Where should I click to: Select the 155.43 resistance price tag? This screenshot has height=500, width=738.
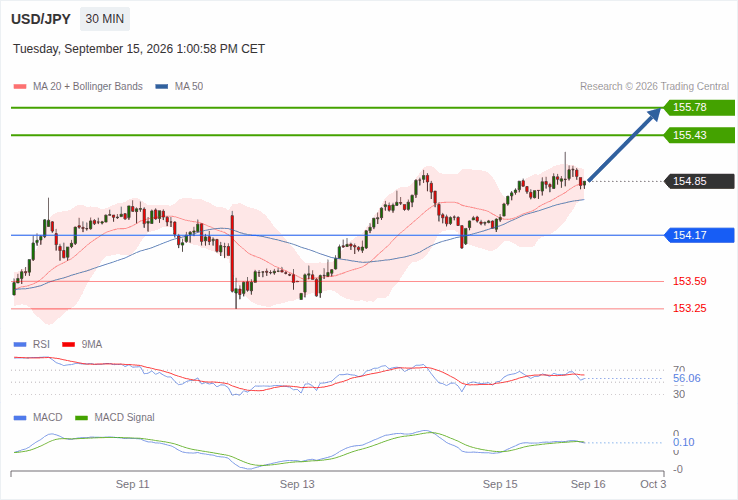click(x=699, y=135)
